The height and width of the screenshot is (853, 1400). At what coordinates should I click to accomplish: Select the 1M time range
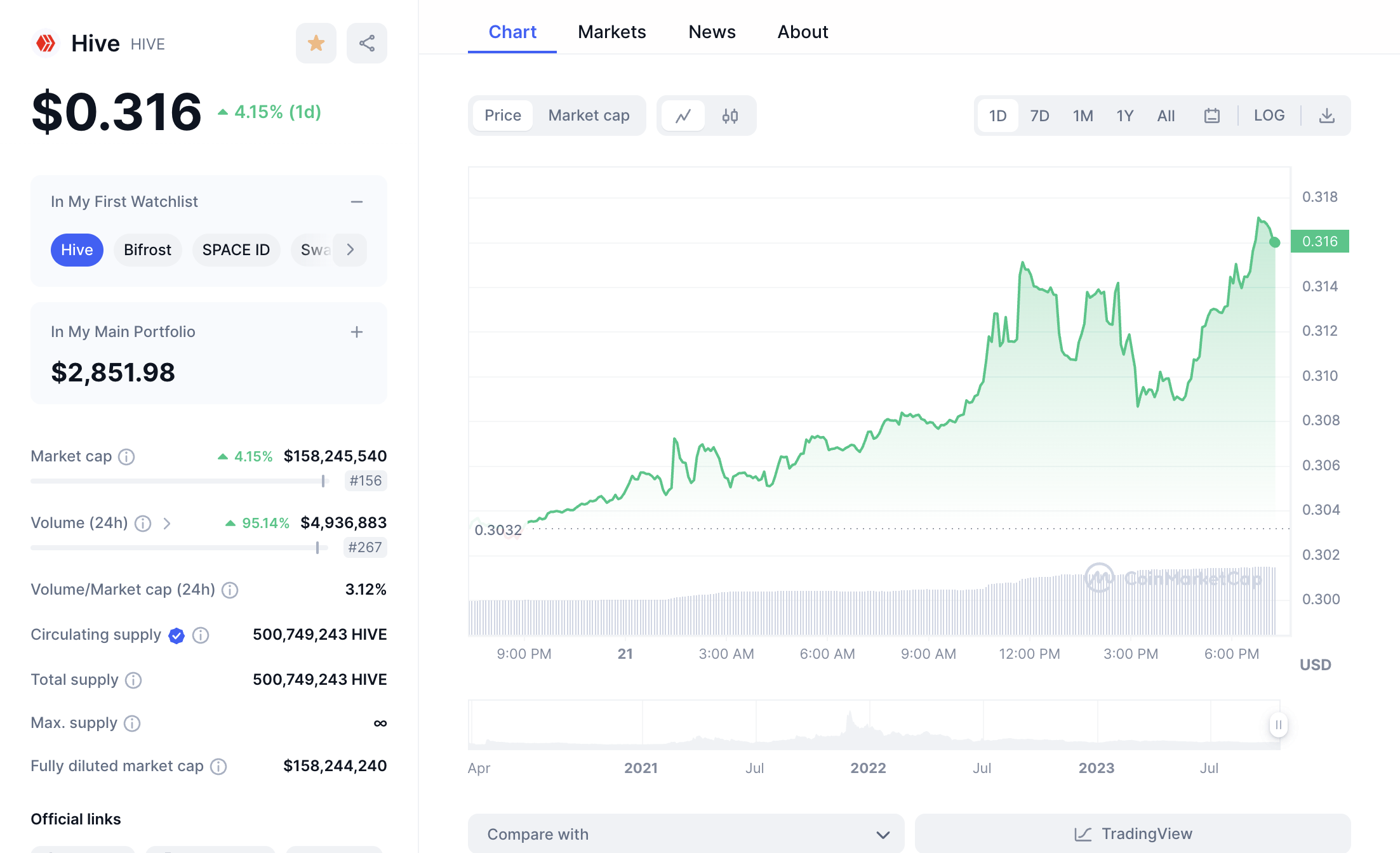[x=1083, y=116]
